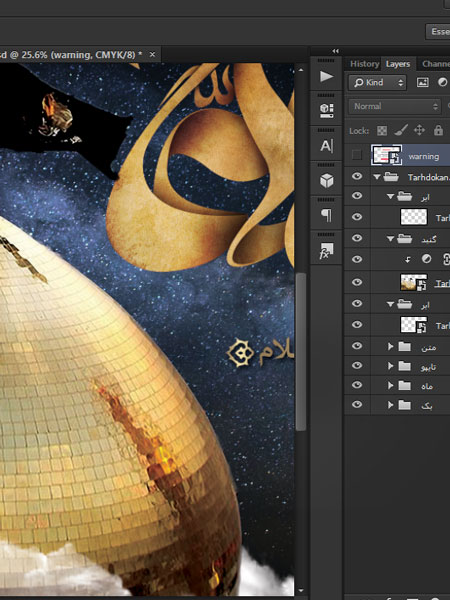Select the گنبد group name
Image resolution: width=450 pixels, height=600 pixels.
coord(429,239)
